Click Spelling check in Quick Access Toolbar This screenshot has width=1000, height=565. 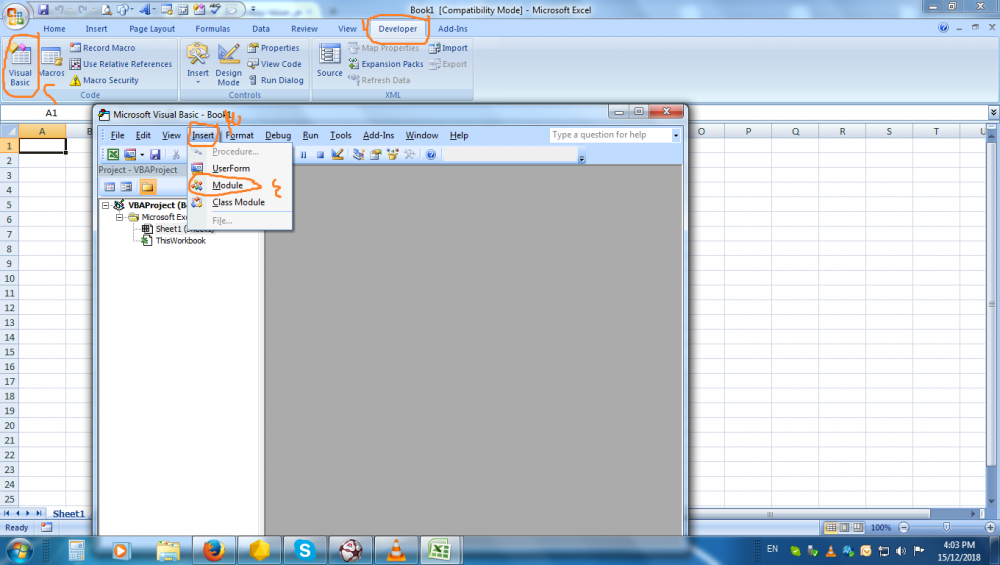pyautogui.click(x=215, y=10)
